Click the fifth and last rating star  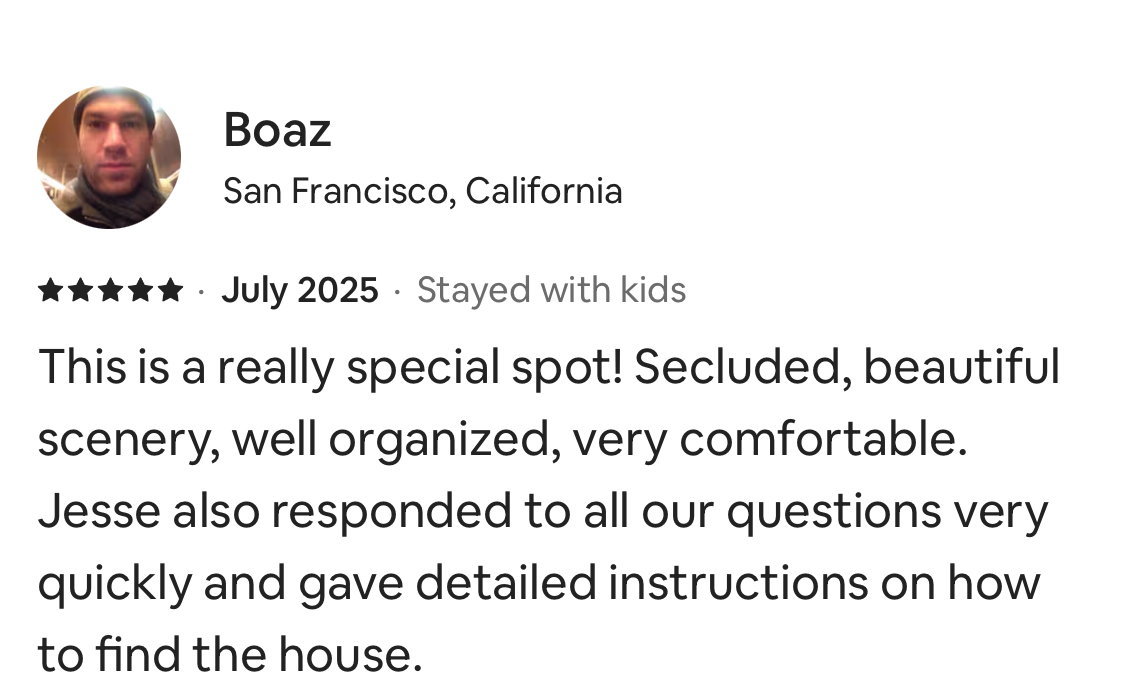pos(171,291)
